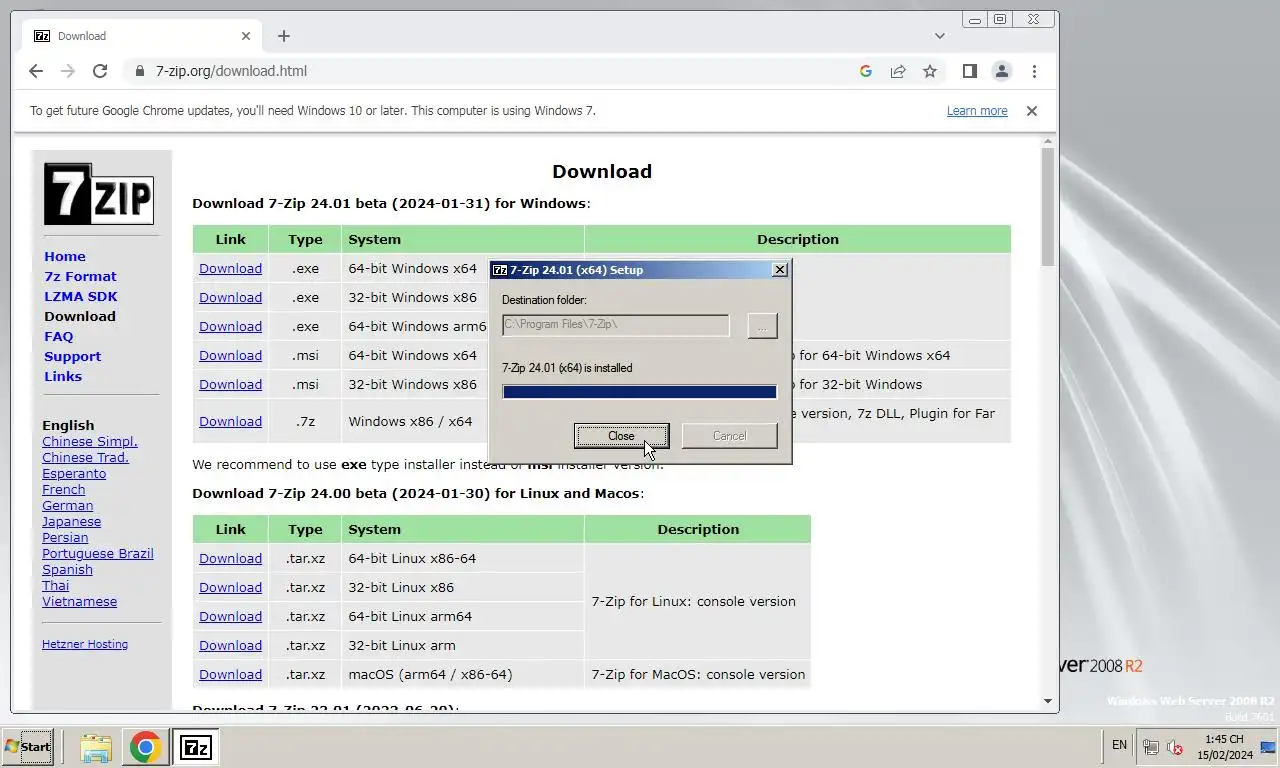Select Spanish language

click(x=67, y=570)
